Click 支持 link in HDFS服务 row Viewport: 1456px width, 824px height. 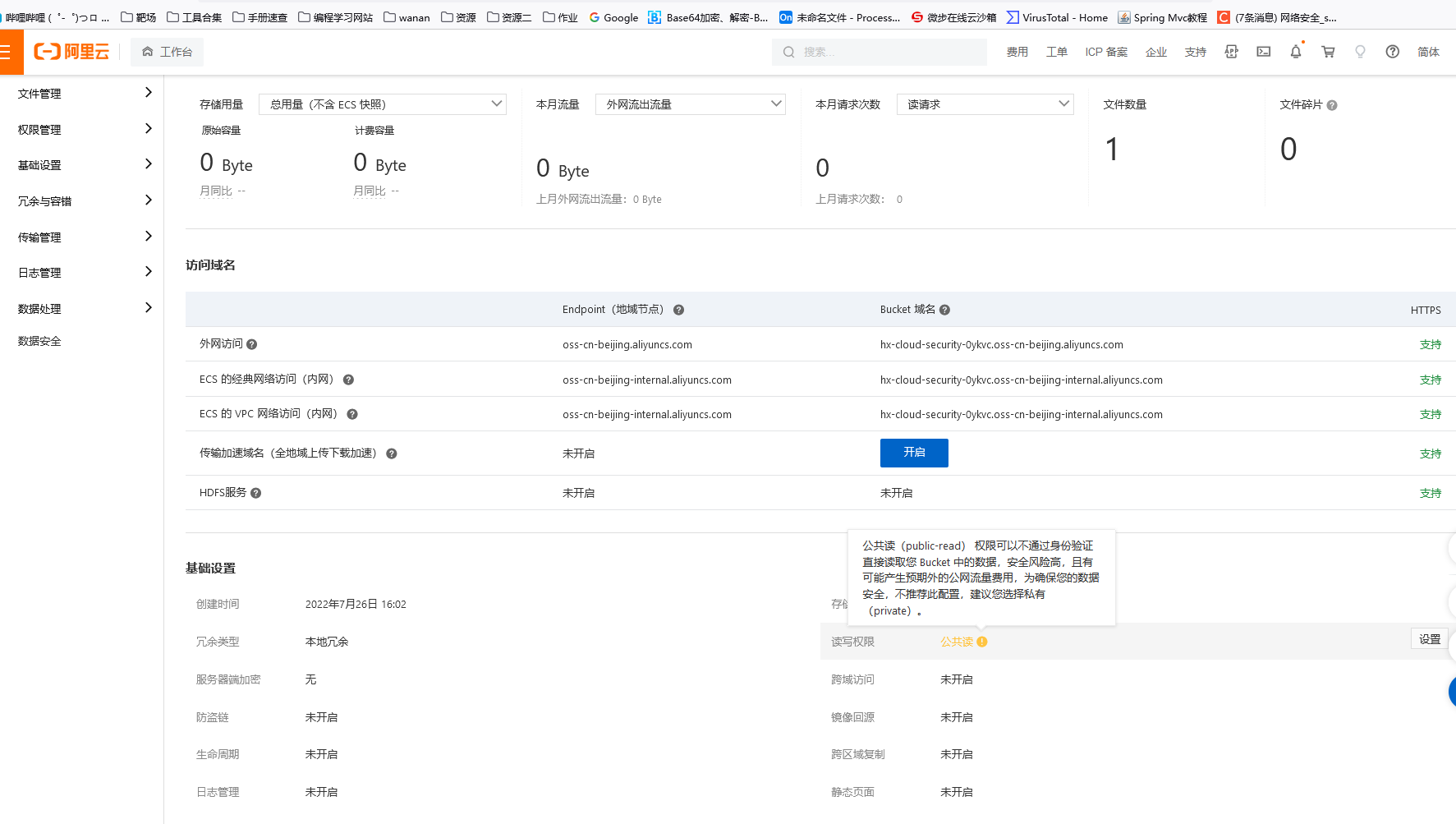1431,493
